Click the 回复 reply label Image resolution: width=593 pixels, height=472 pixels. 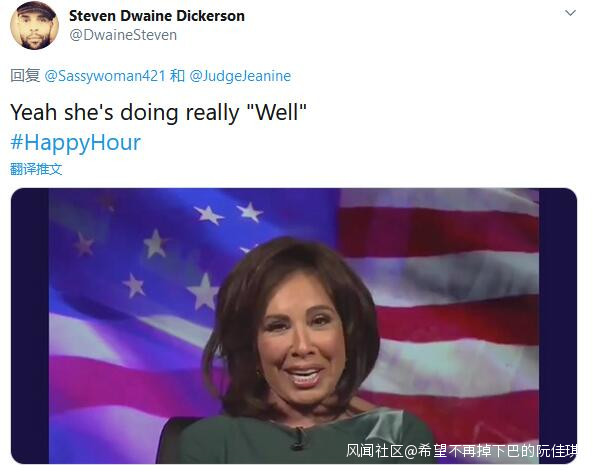25,76
